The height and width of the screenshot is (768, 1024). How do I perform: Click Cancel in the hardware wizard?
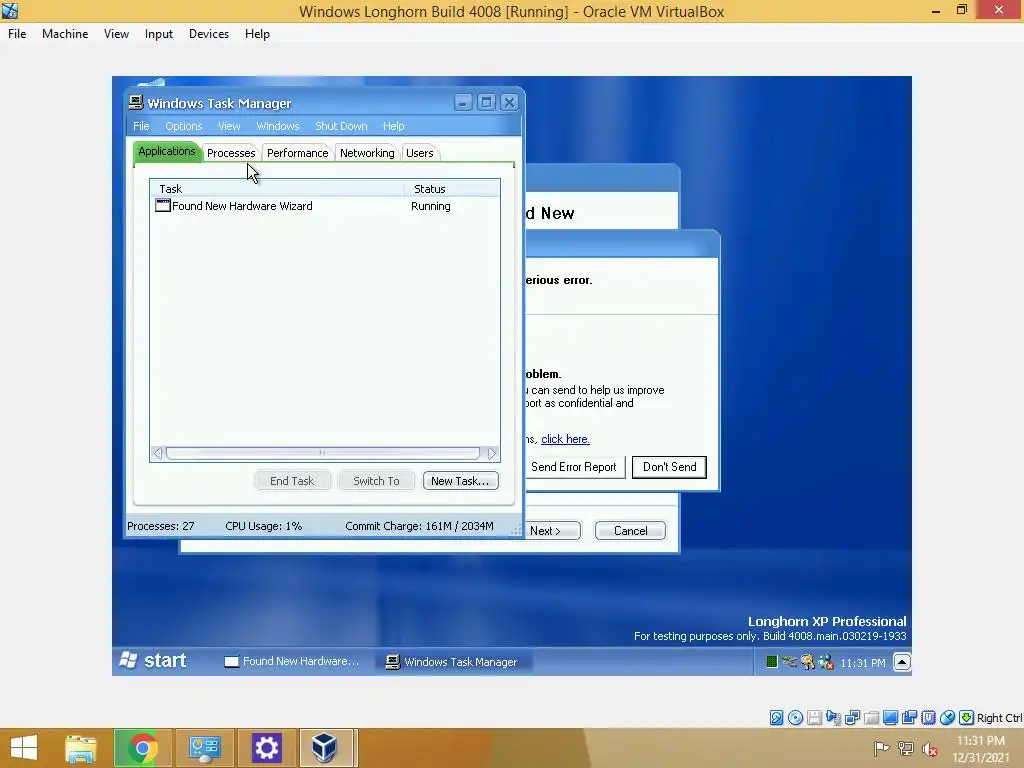click(x=630, y=530)
